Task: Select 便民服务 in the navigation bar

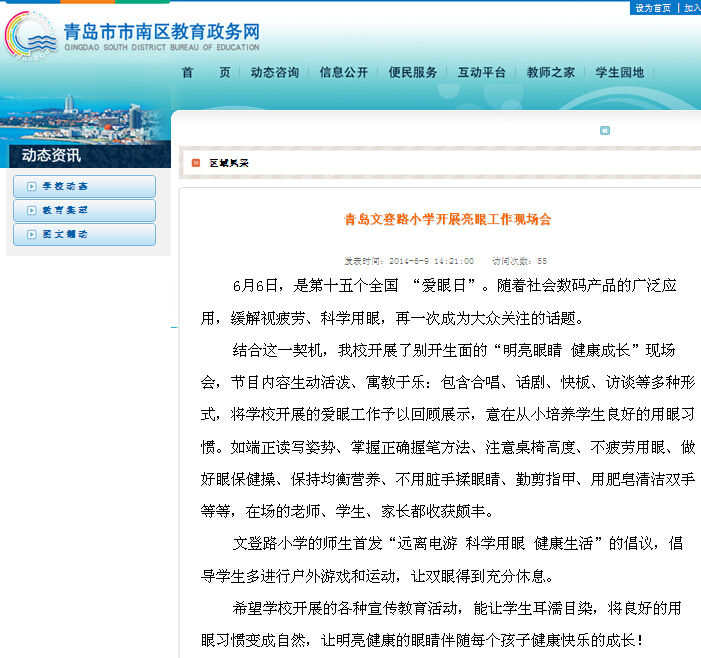Action: tap(412, 72)
